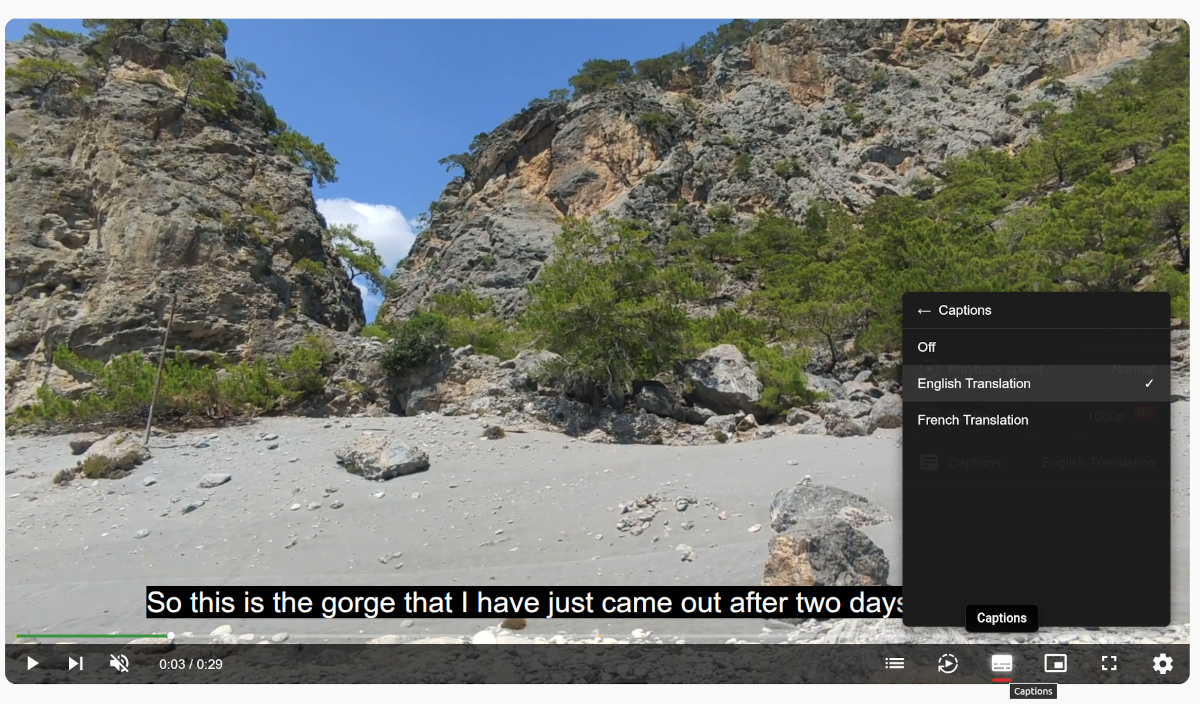This screenshot has height=704, width=1200.
Task: Click the progress bar scrubber handle
Action: pos(171,636)
